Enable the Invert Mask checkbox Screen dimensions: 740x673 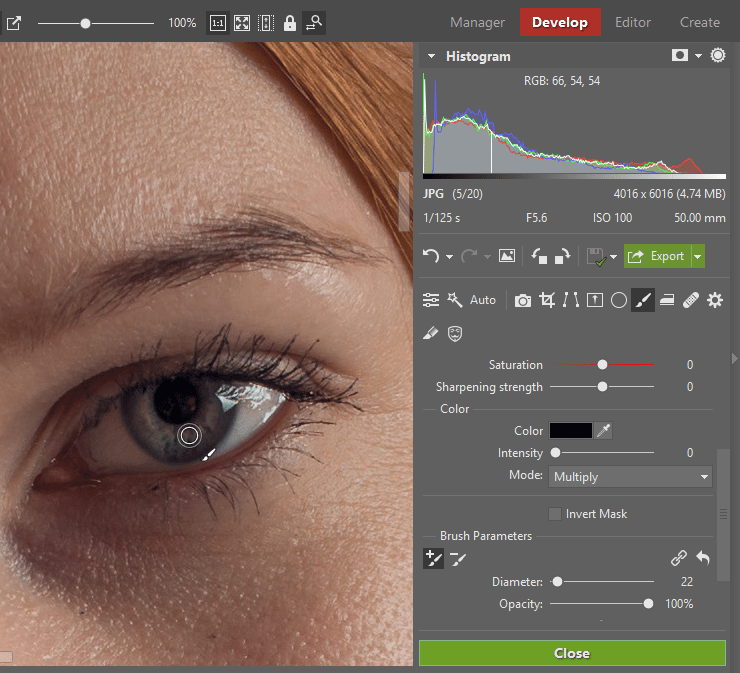tap(555, 514)
